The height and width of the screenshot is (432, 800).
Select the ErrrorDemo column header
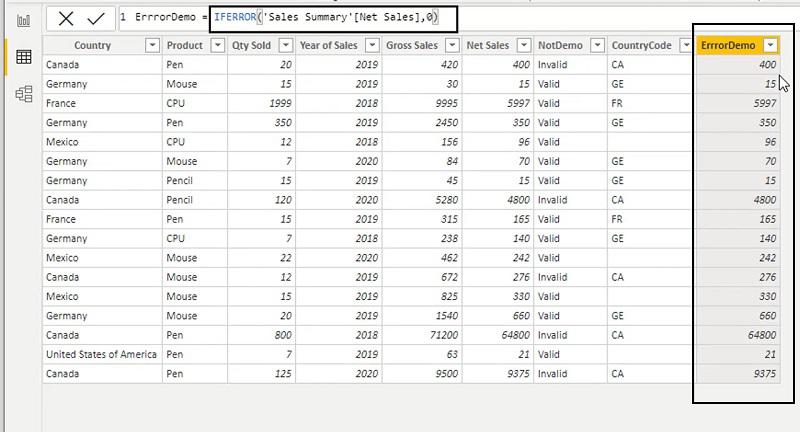click(728, 45)
